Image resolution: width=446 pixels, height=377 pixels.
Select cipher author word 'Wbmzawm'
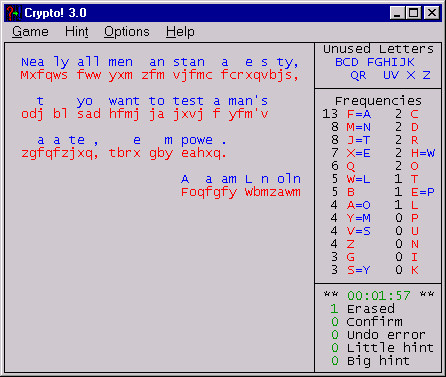point(273,192)
